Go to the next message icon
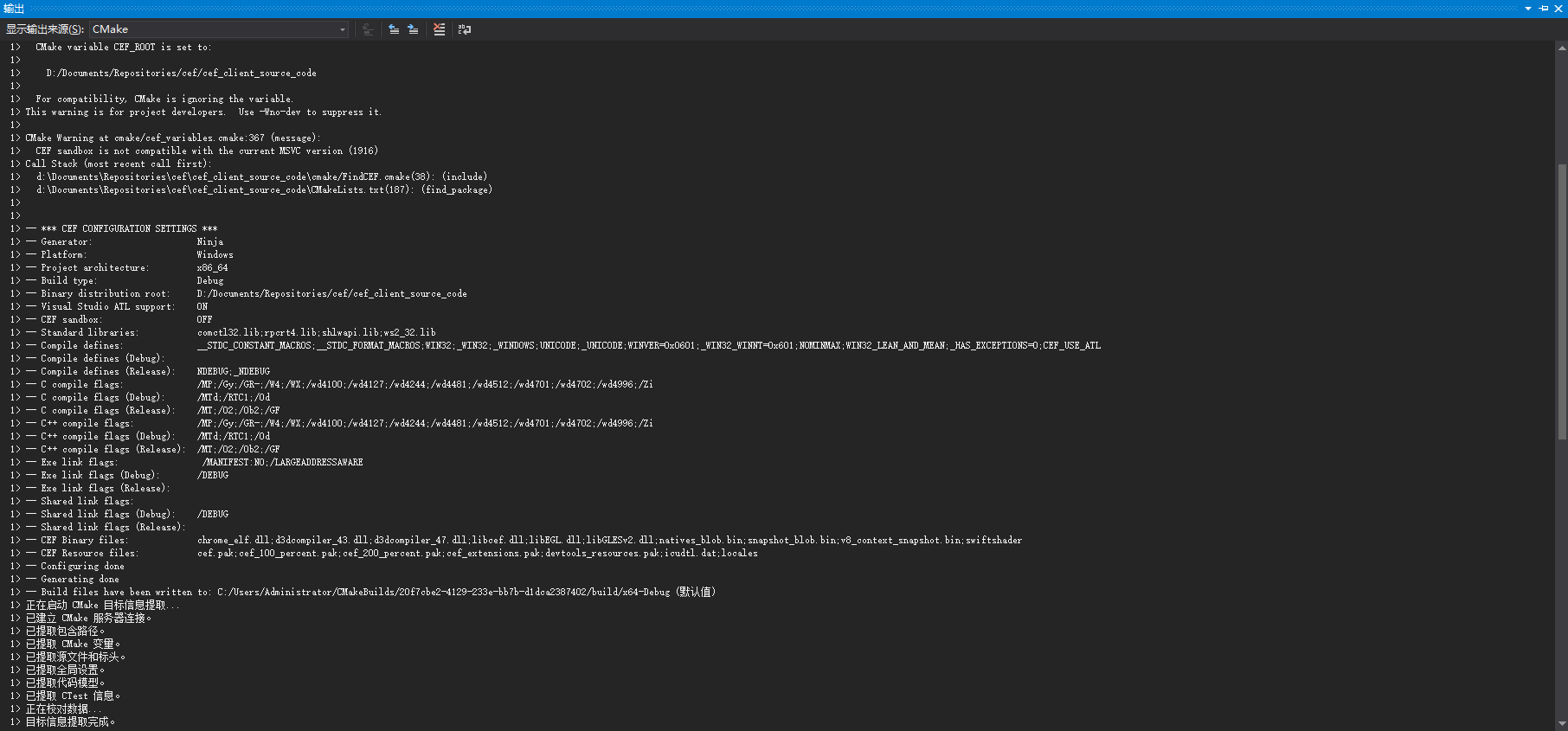The height and width of the screenshot is (731, 1568). (x=413, y=29)
